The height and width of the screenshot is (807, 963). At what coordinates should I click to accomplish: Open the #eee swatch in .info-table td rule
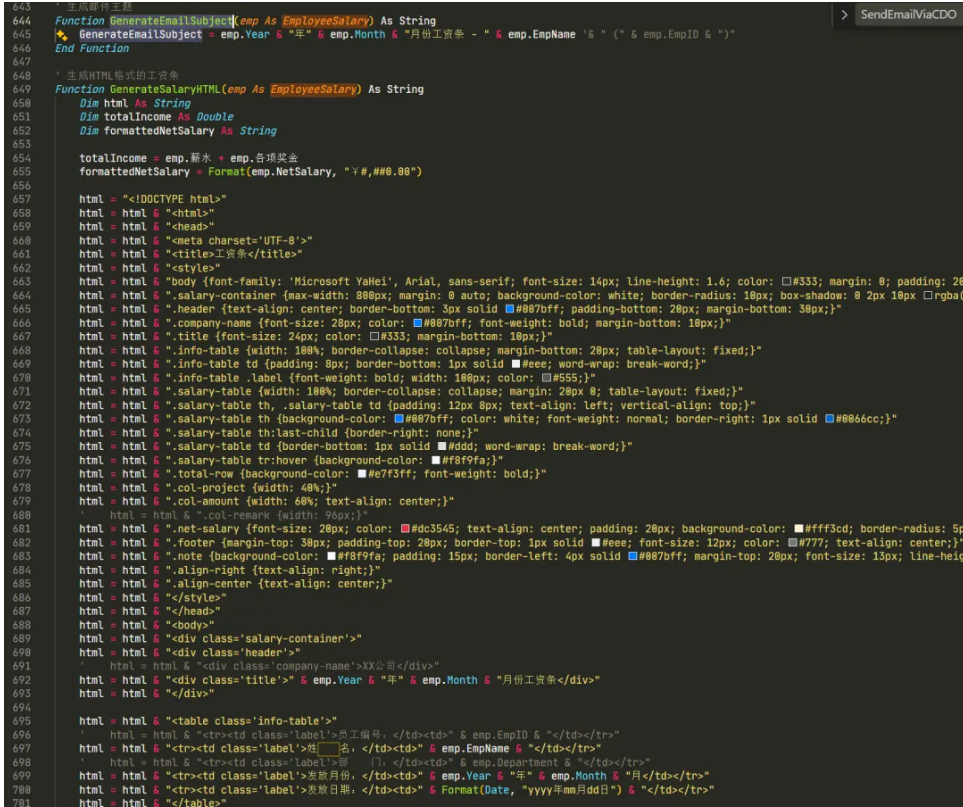tap(516, 364)
